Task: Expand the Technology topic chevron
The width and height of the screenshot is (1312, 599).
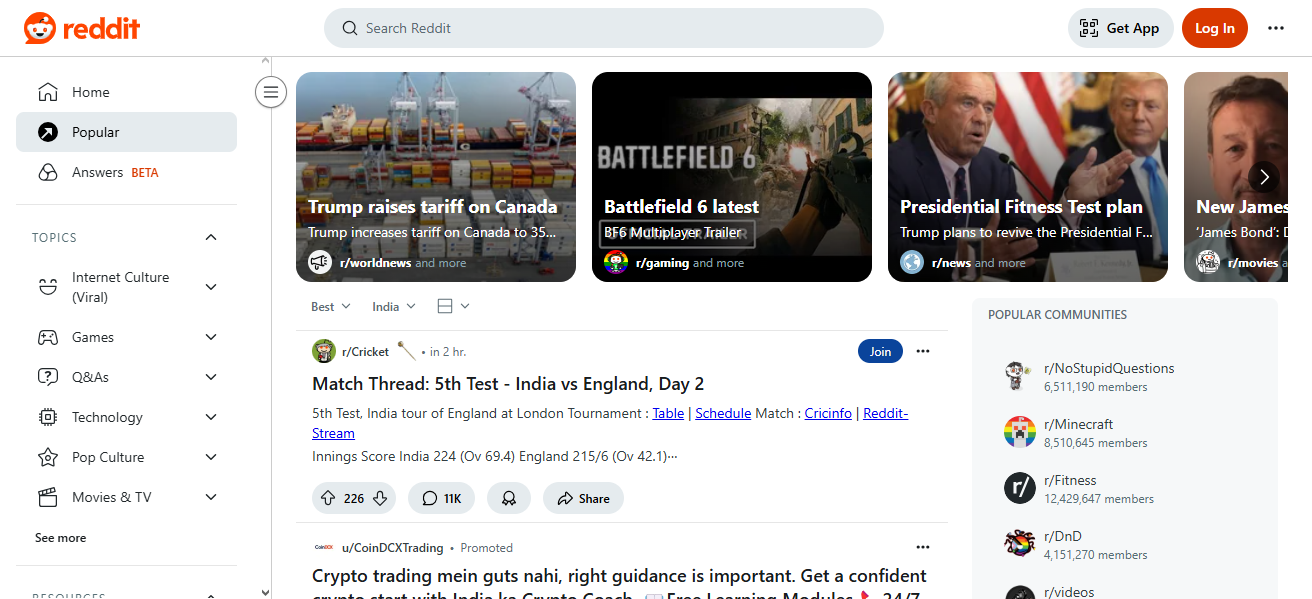Action: [x=211, y=417]
